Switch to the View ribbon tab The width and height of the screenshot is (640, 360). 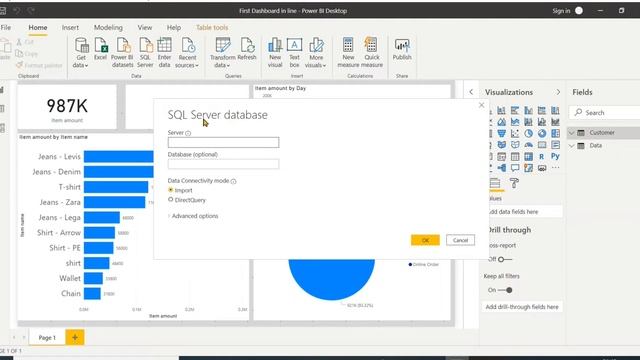(144, 27)
